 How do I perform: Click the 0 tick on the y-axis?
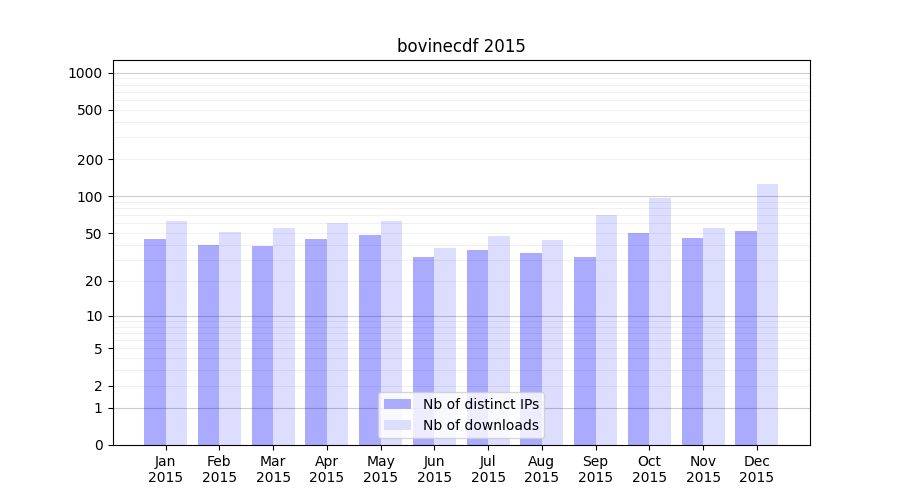(98, 445)
